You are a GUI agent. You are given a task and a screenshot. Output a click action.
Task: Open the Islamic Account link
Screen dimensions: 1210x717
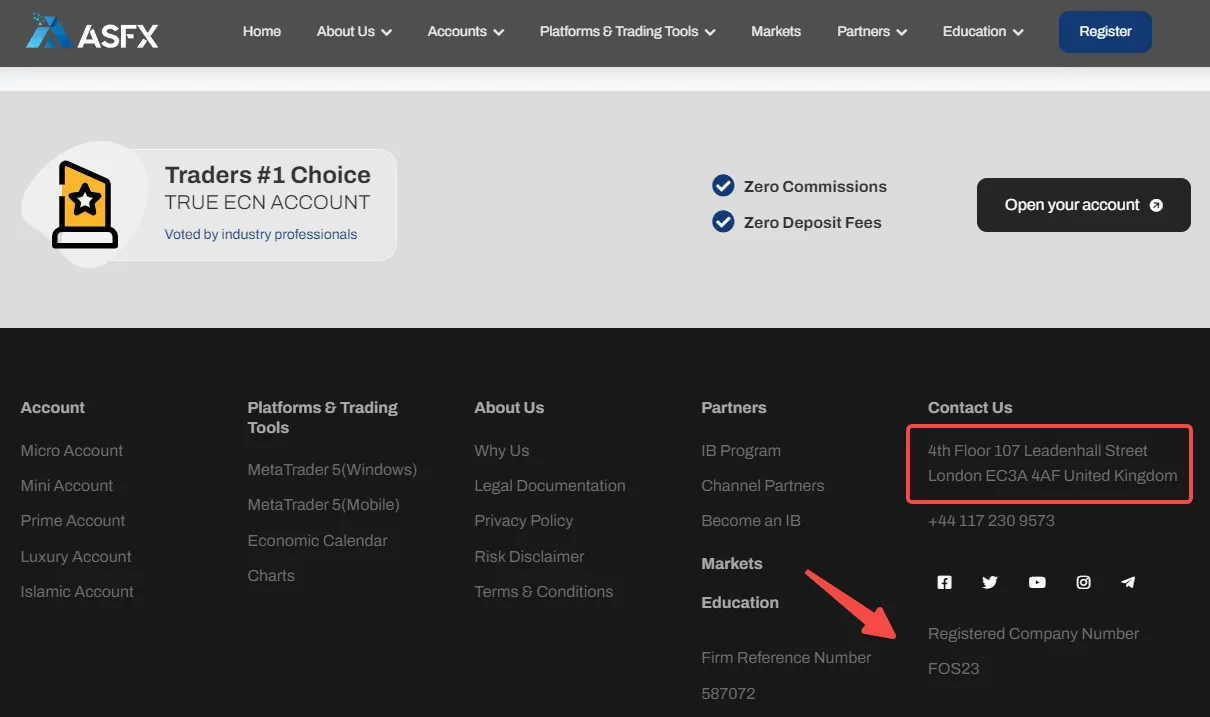pos(77,592)
